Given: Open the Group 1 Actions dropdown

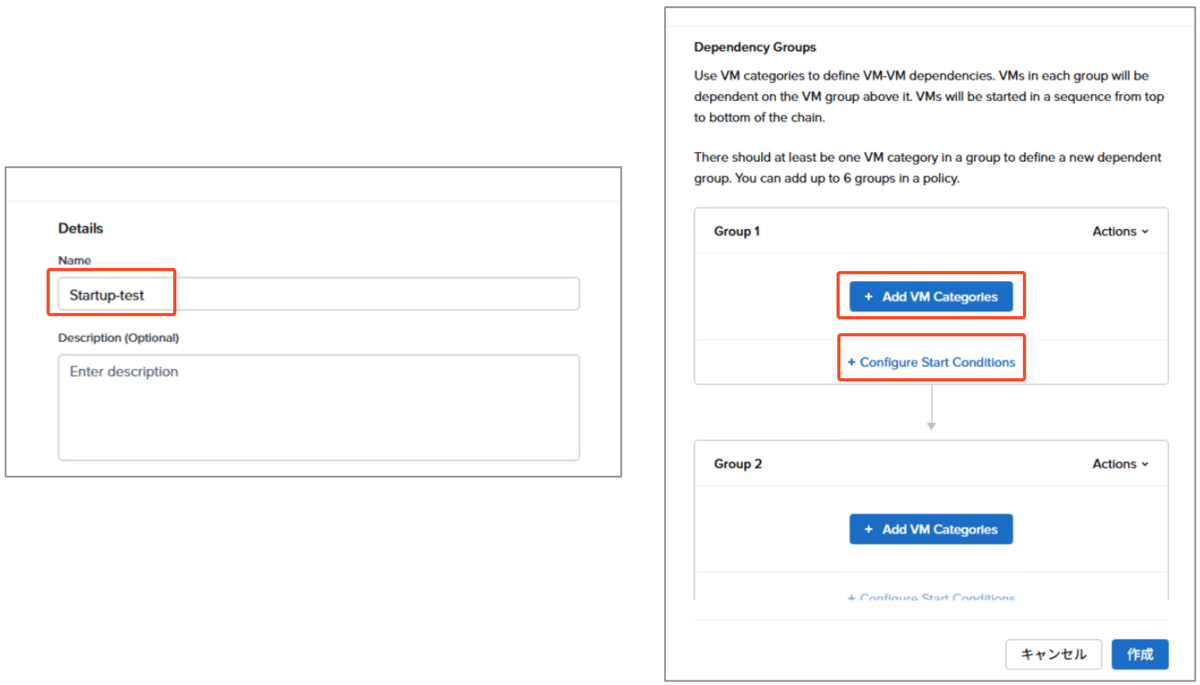Looking at the screenshot, I should [x=1120, y=231].
